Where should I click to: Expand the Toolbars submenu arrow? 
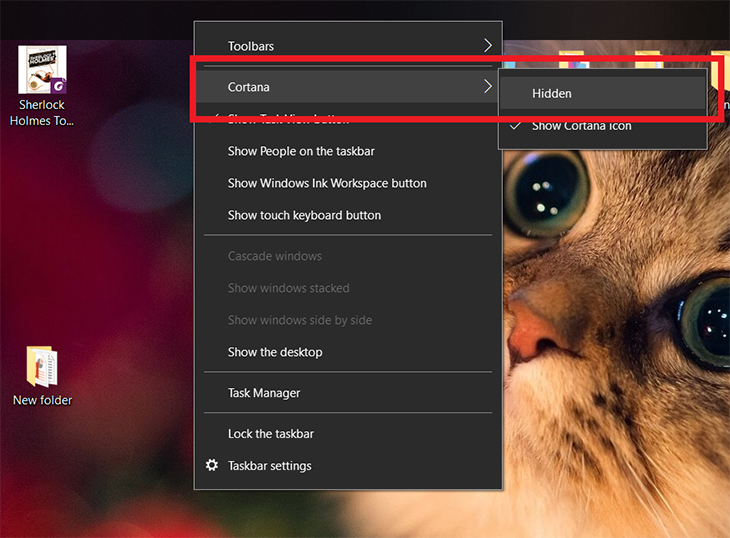487,46
